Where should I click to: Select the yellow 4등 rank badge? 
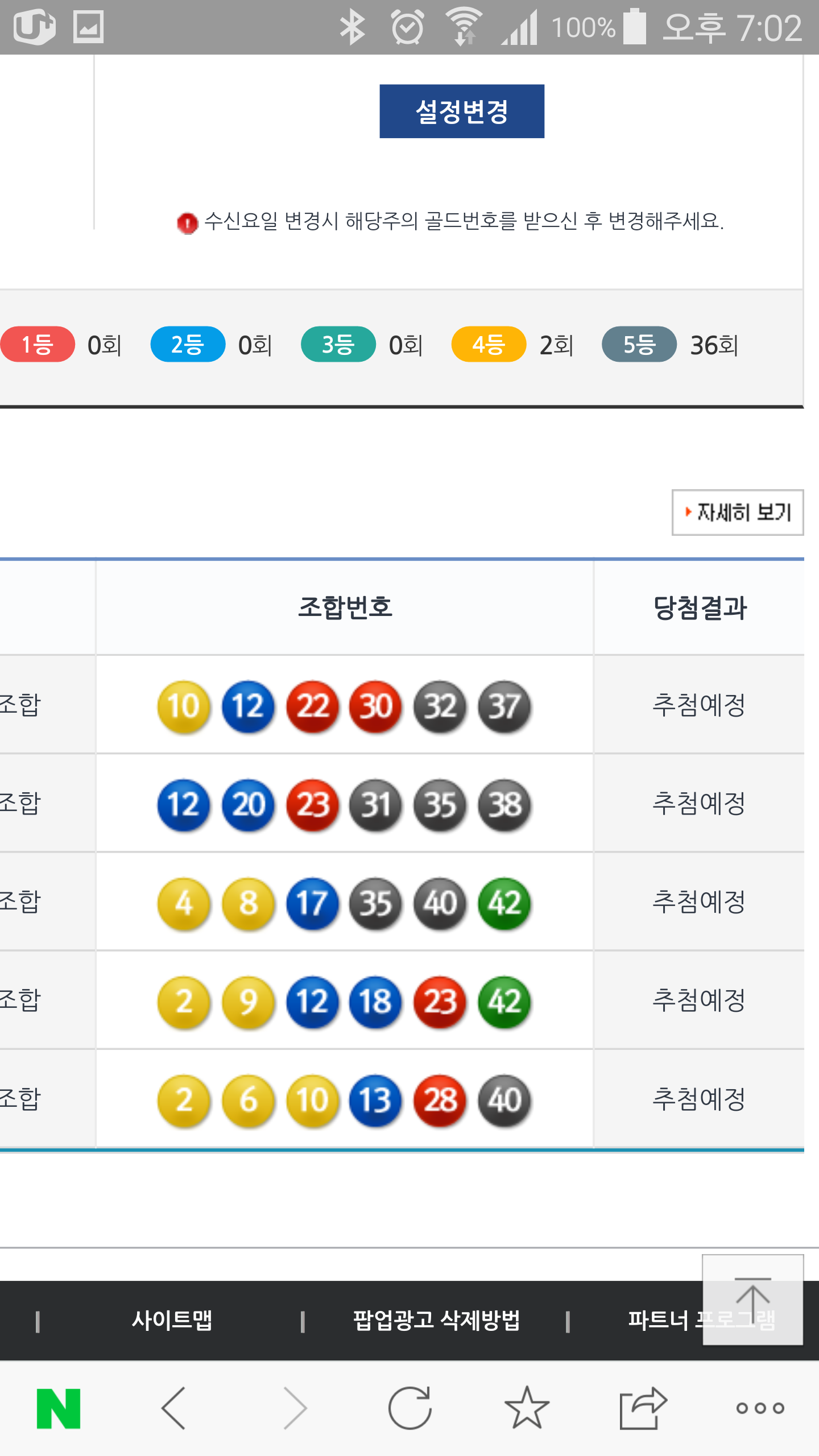click(x=489, y=345)
